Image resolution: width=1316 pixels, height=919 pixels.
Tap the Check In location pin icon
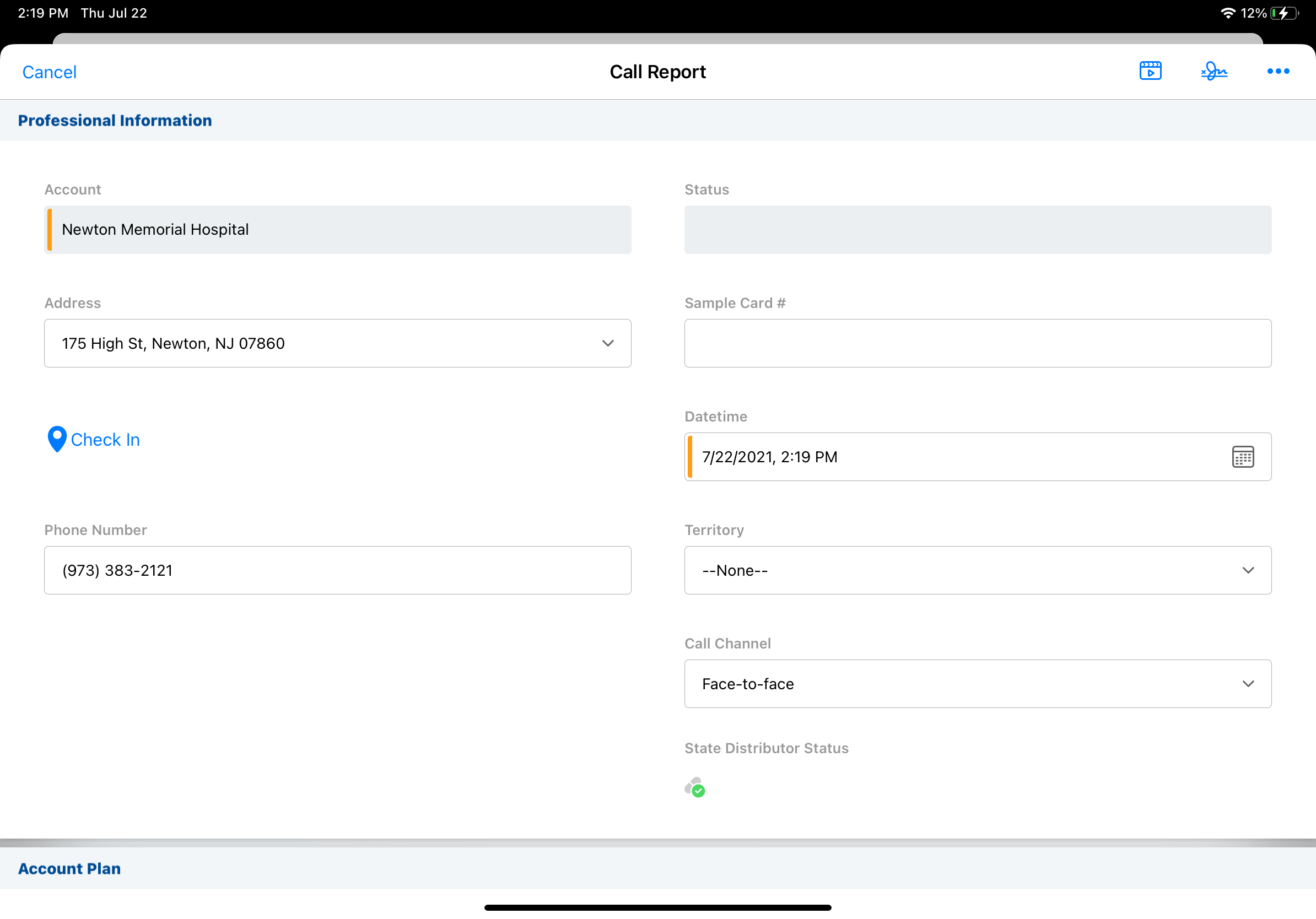pos(57,439)
